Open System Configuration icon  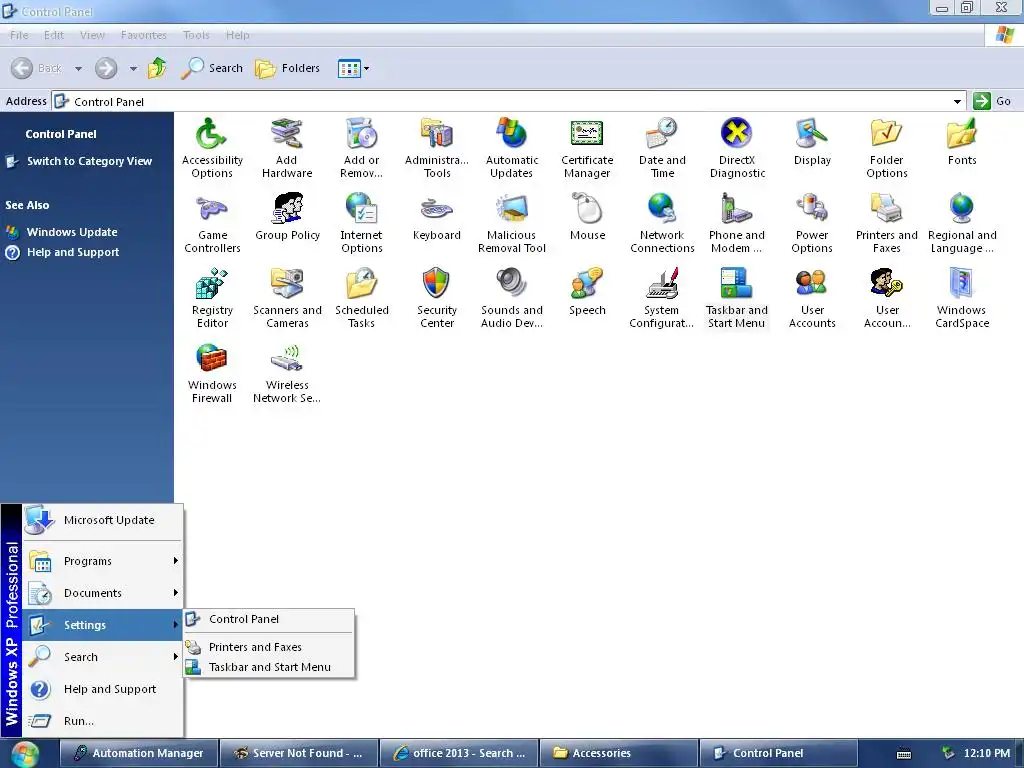662,298
